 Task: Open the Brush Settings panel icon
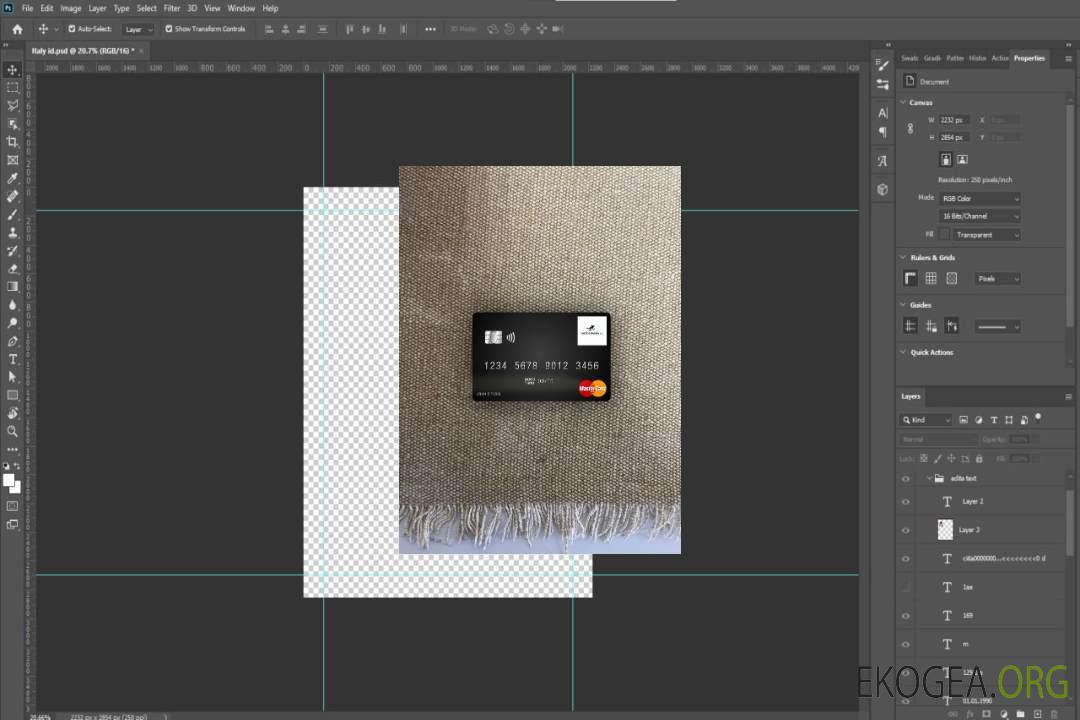coord(883,65)
